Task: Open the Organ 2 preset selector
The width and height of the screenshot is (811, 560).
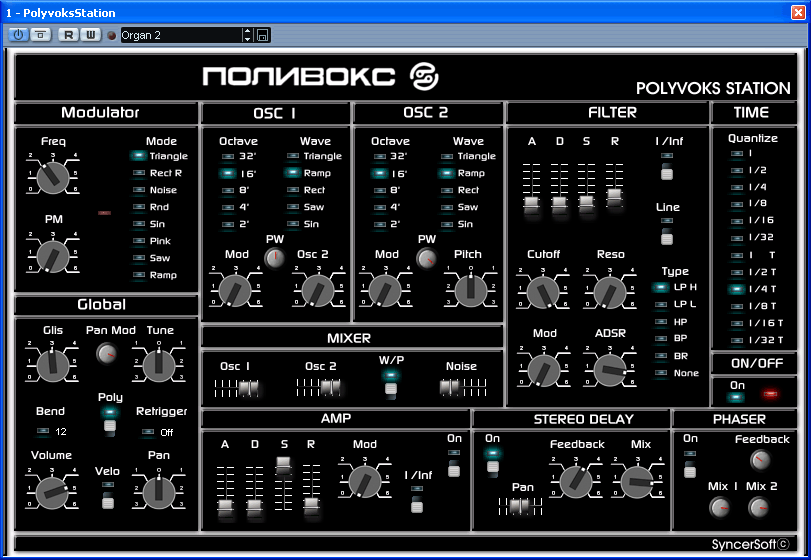Action: pos(181,35)
